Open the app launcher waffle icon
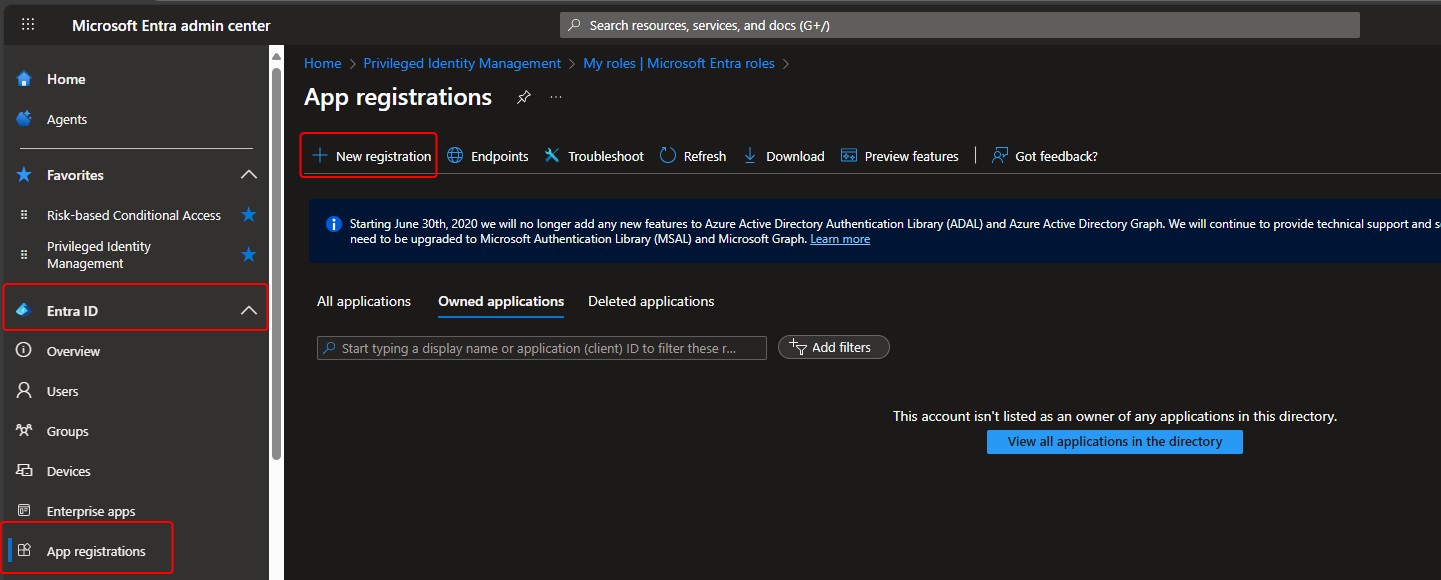 tap(28, 25)
